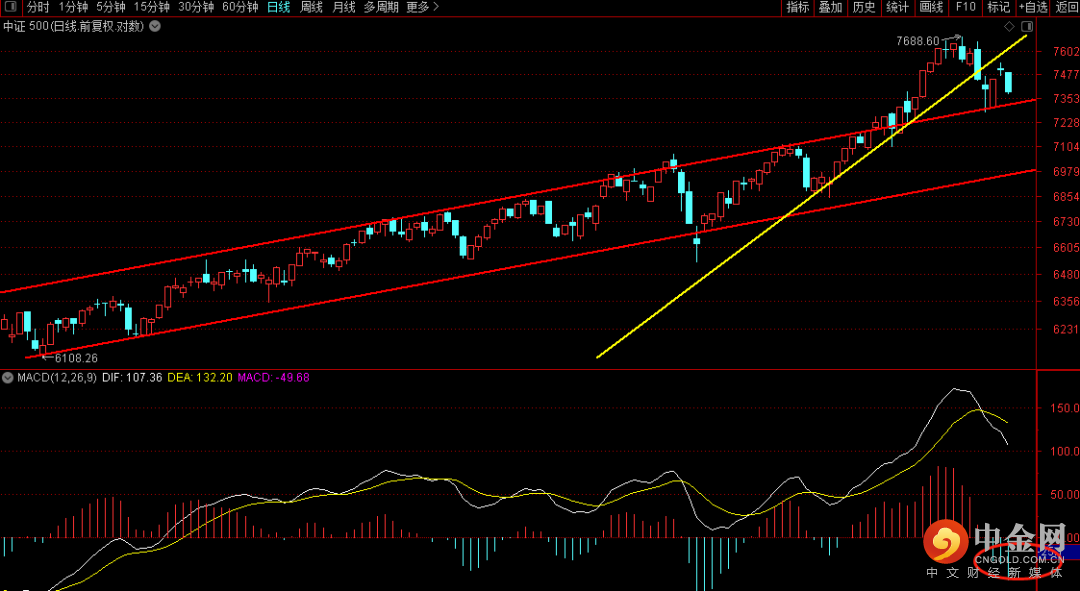Click the diamond marker icon above chart

[1009, 26]
